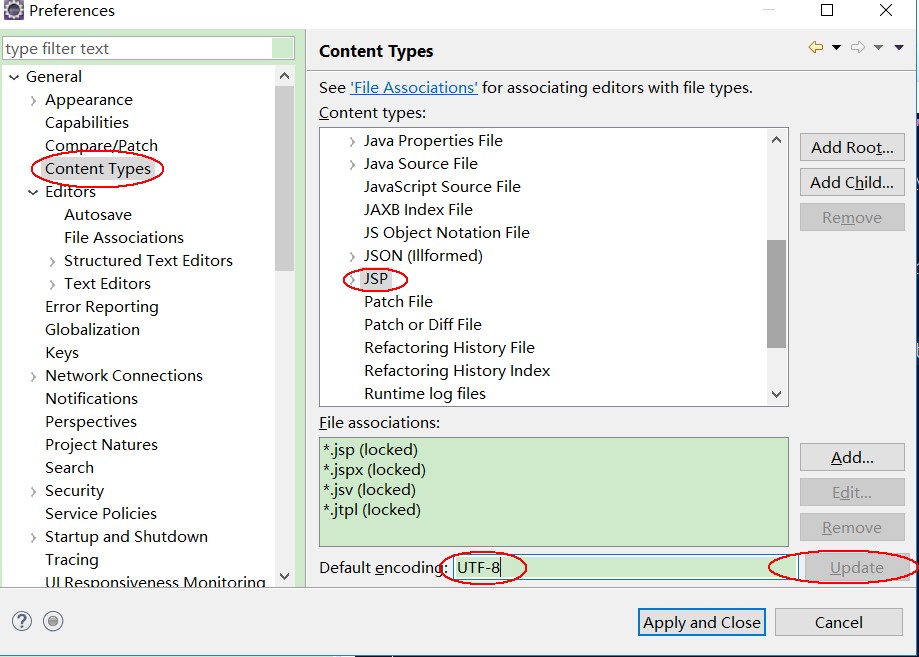Screen dimensions: 919x657
Task: Open the help question mark icon
Action: click(22, 621)
